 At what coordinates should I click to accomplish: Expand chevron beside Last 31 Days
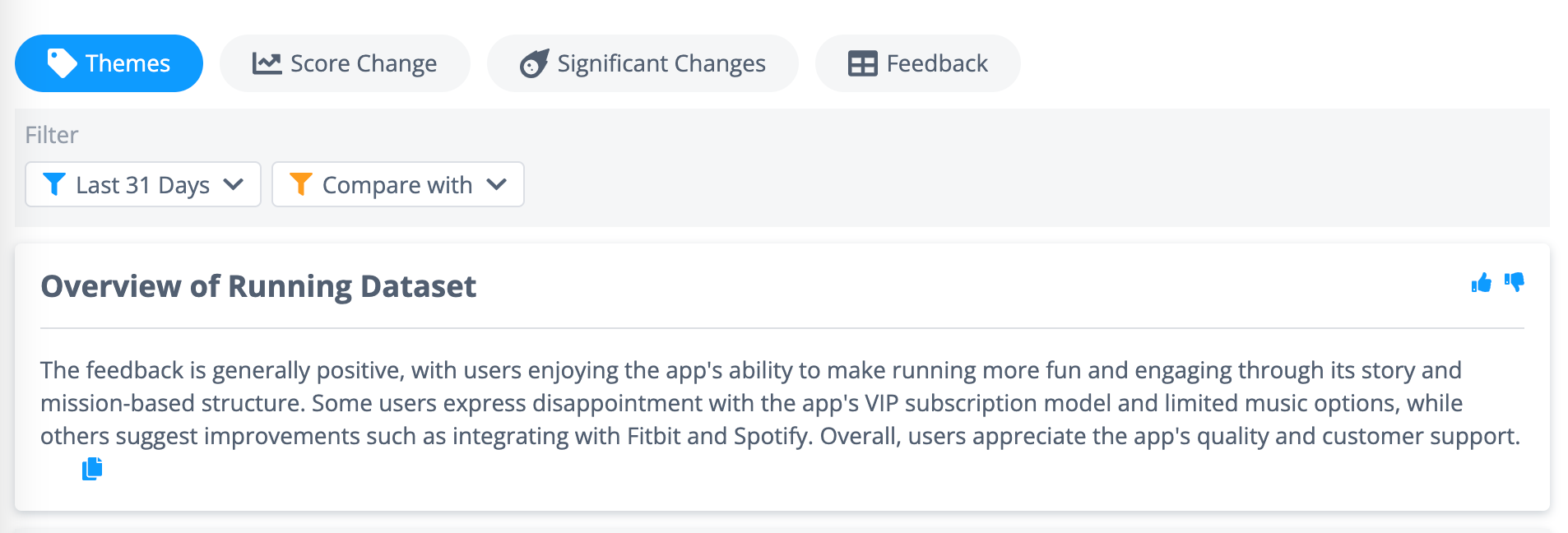[x=234, y=184]
